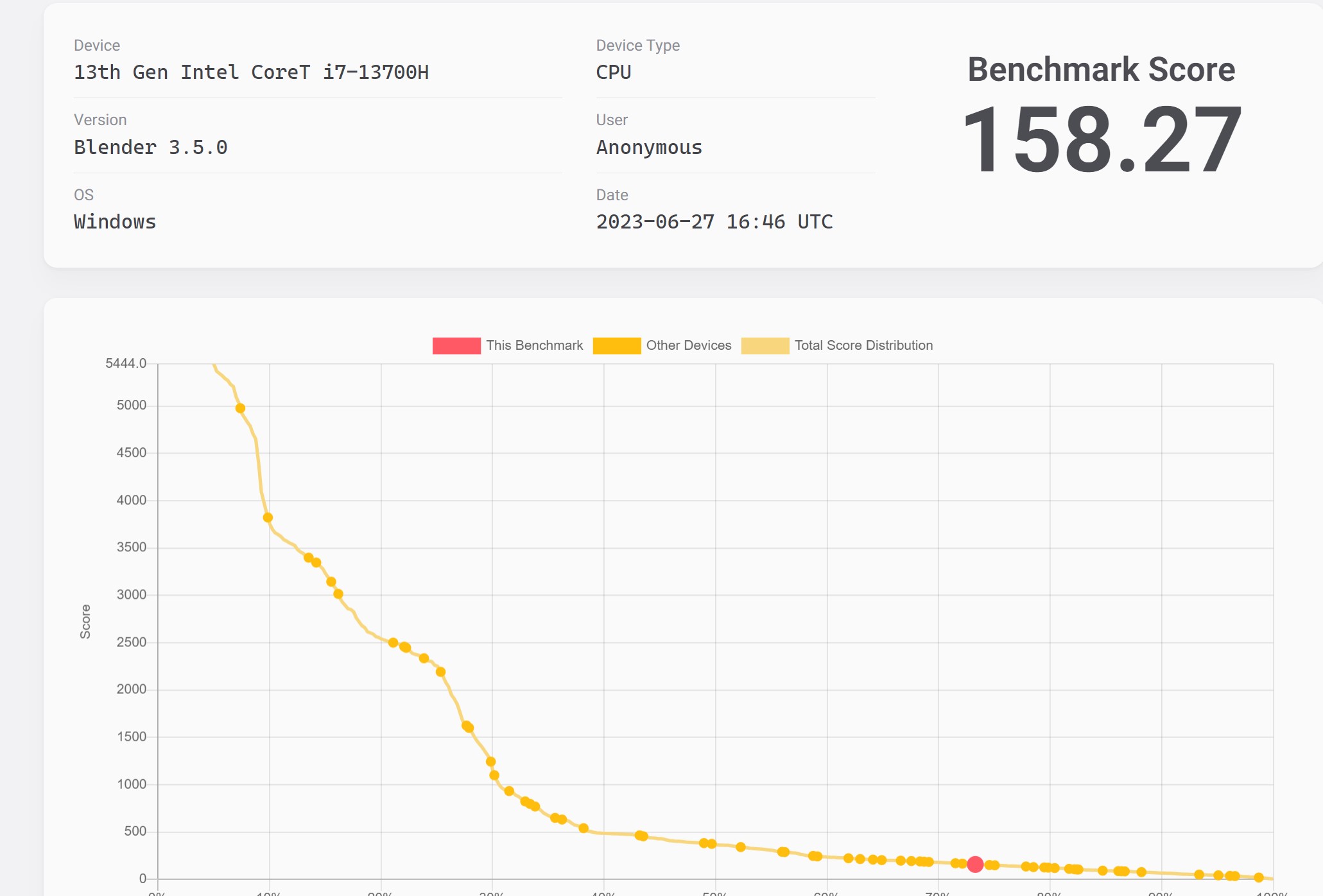Click the device name 13th Gen Intel i7-13700H

251,73
